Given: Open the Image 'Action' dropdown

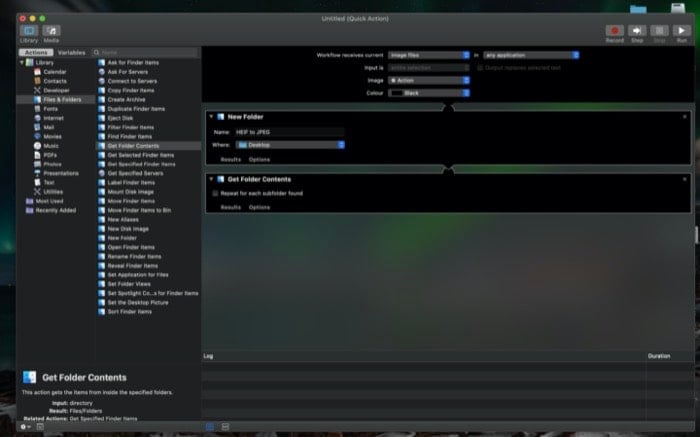Looking at the screenshot, I should coord(429,80).
